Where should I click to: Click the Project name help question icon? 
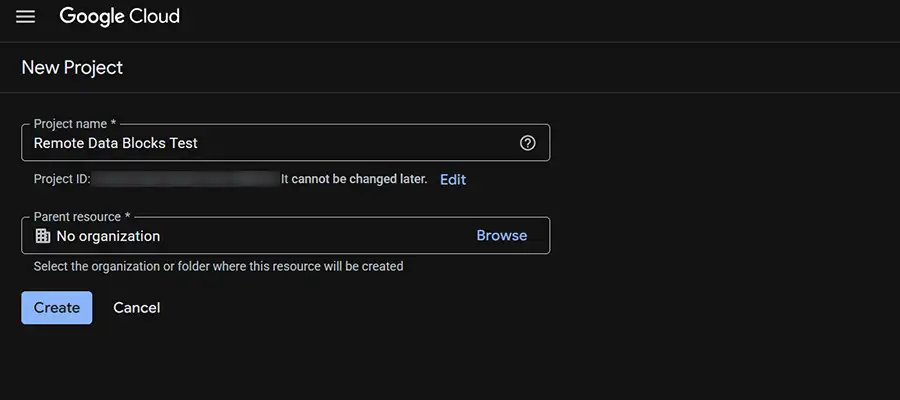click(x=528, y=143)
